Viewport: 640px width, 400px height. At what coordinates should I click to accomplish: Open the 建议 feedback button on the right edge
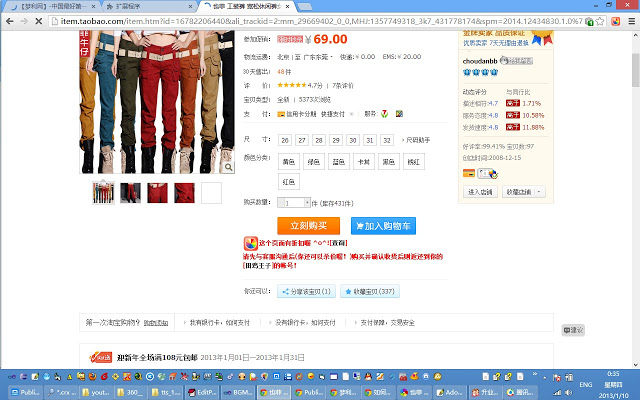coord(573,330)
